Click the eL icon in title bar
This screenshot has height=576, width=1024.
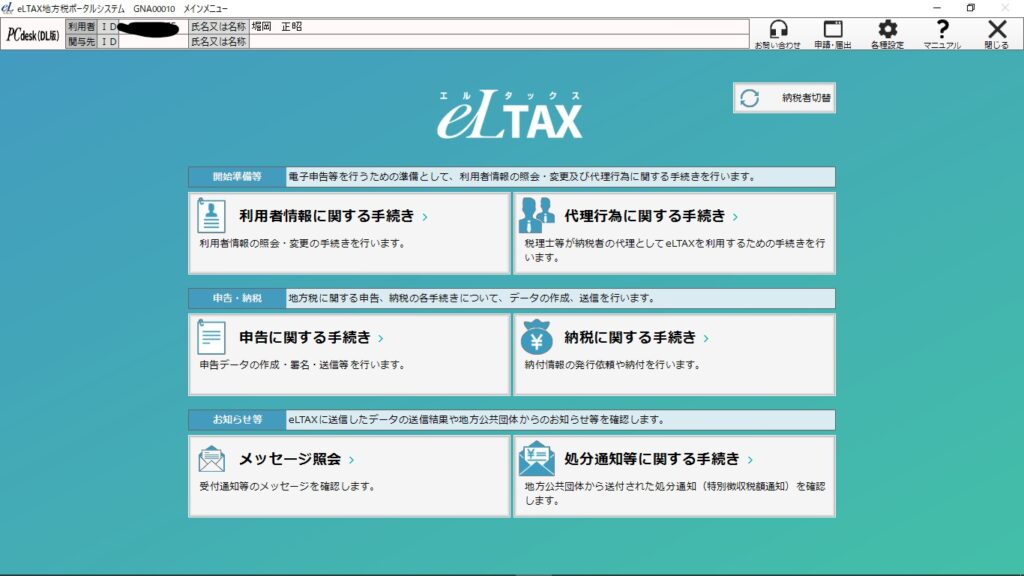(x=10, y=6)
